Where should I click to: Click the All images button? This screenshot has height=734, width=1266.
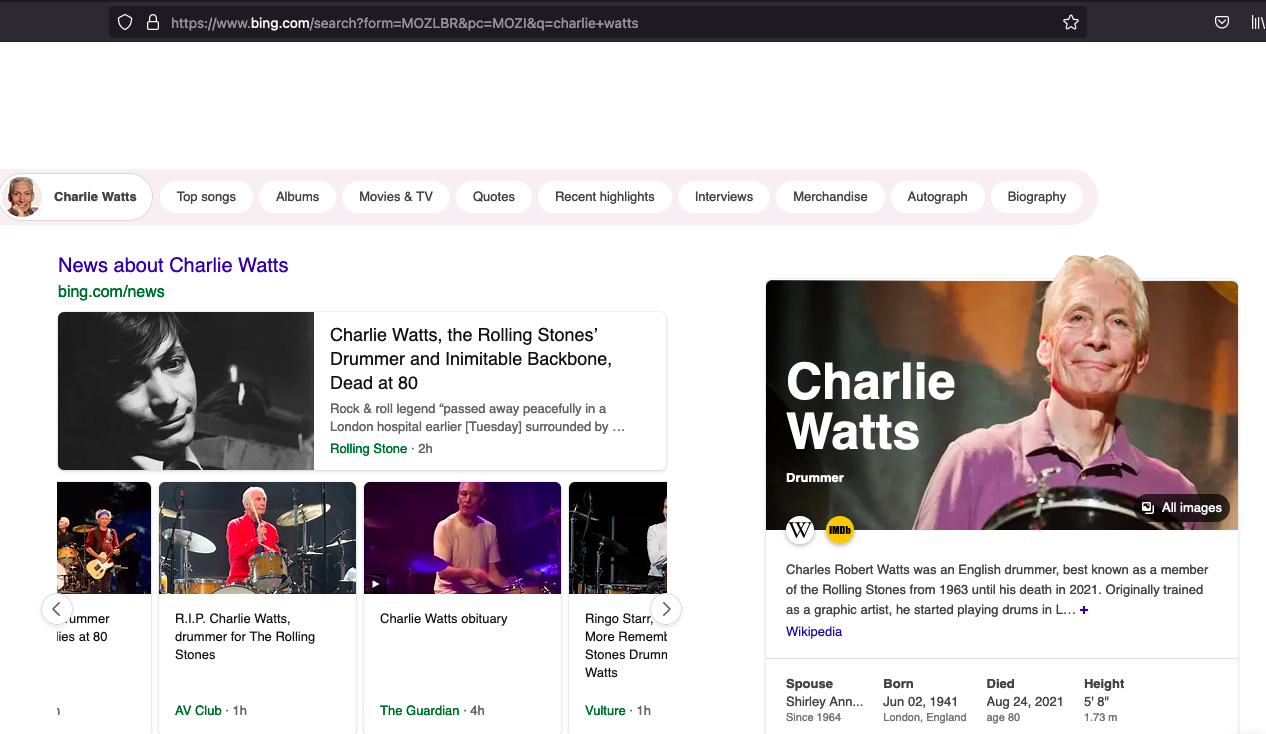(1181, 508)
